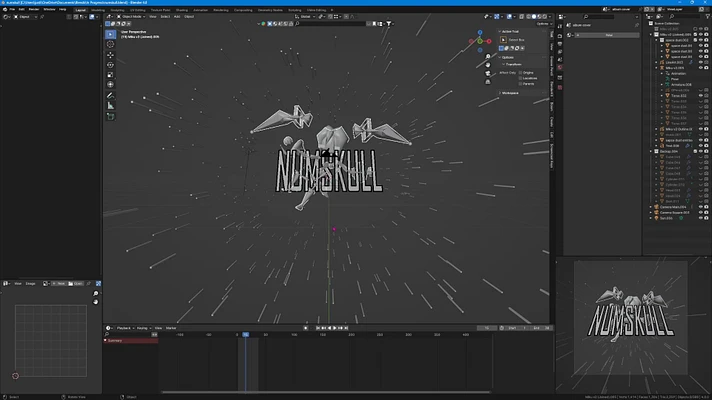Open the Render properties tab icon
The image size is (712, 400).
click(560, 35)
